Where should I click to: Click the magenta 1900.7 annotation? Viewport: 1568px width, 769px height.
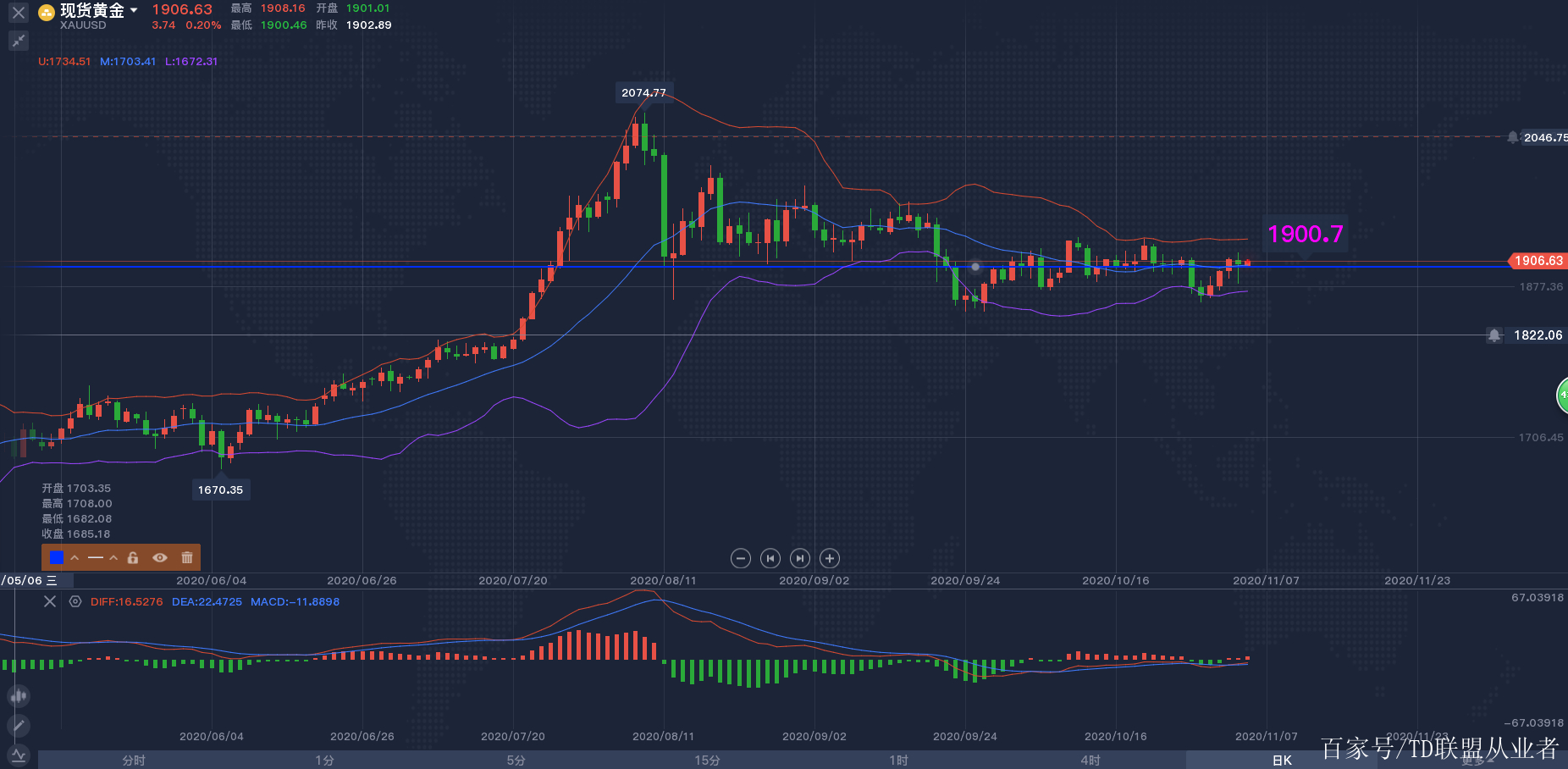tap(1306, 234)
